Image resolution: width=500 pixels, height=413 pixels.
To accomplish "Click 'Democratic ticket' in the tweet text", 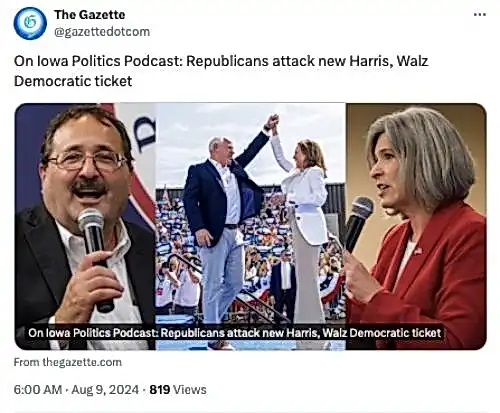I will pos(73,81).
